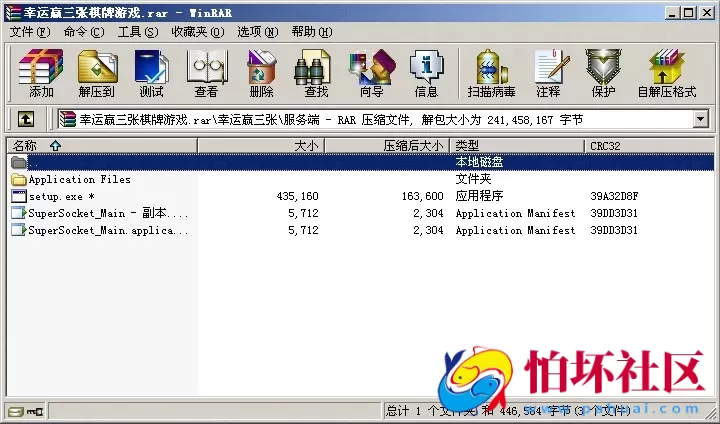Click the setup.exe file icon
This screenshot has height=424, width=720.
tap(18, 196)
